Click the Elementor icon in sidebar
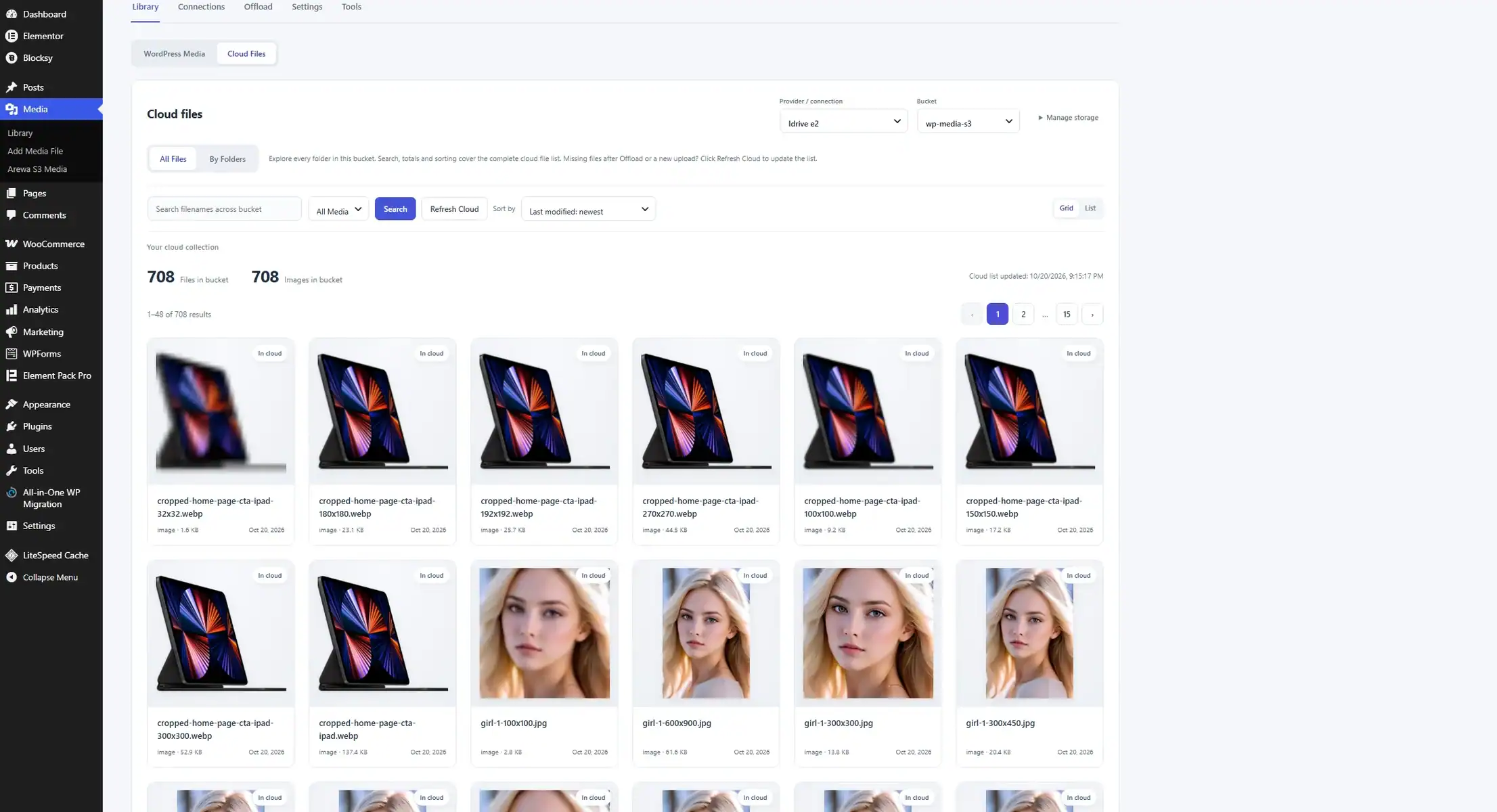 12,36
